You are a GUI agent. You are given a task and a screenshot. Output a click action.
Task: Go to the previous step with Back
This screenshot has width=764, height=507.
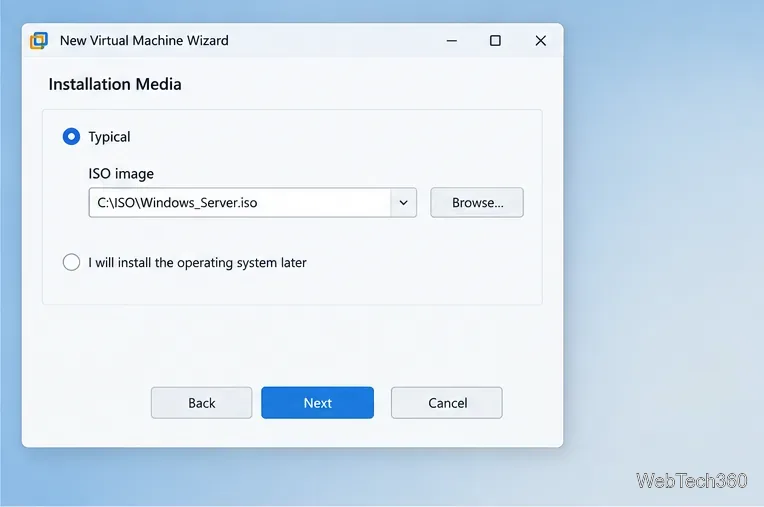tap(202, 403)
